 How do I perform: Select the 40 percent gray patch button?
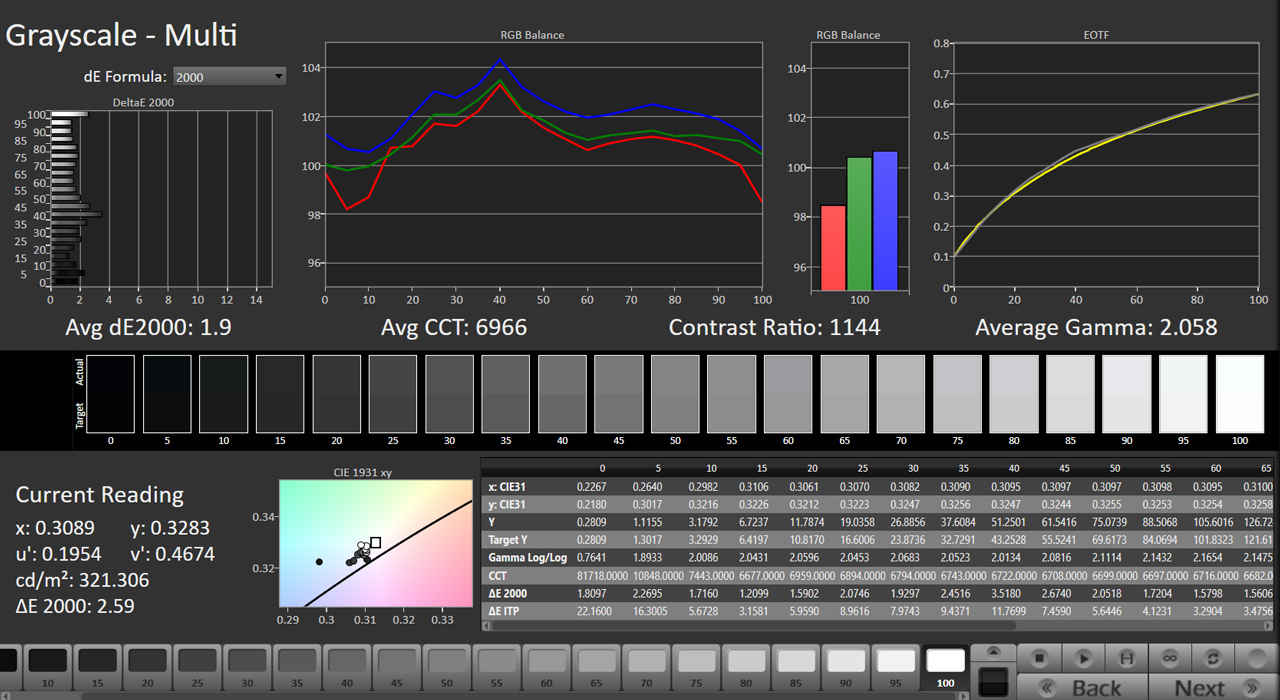[x=348, y=667]
